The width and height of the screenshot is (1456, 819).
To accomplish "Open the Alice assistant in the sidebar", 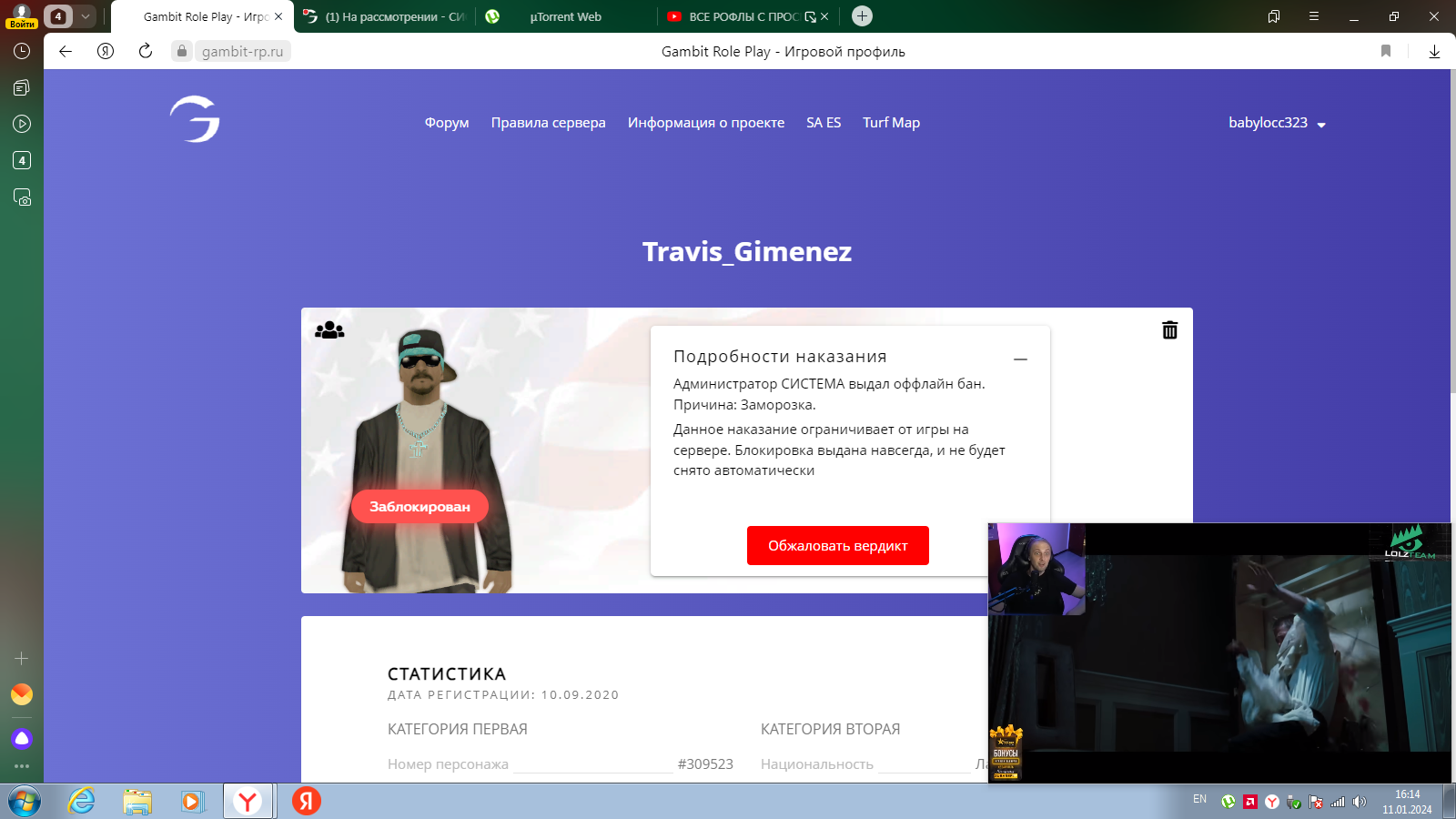I will 22,738.
